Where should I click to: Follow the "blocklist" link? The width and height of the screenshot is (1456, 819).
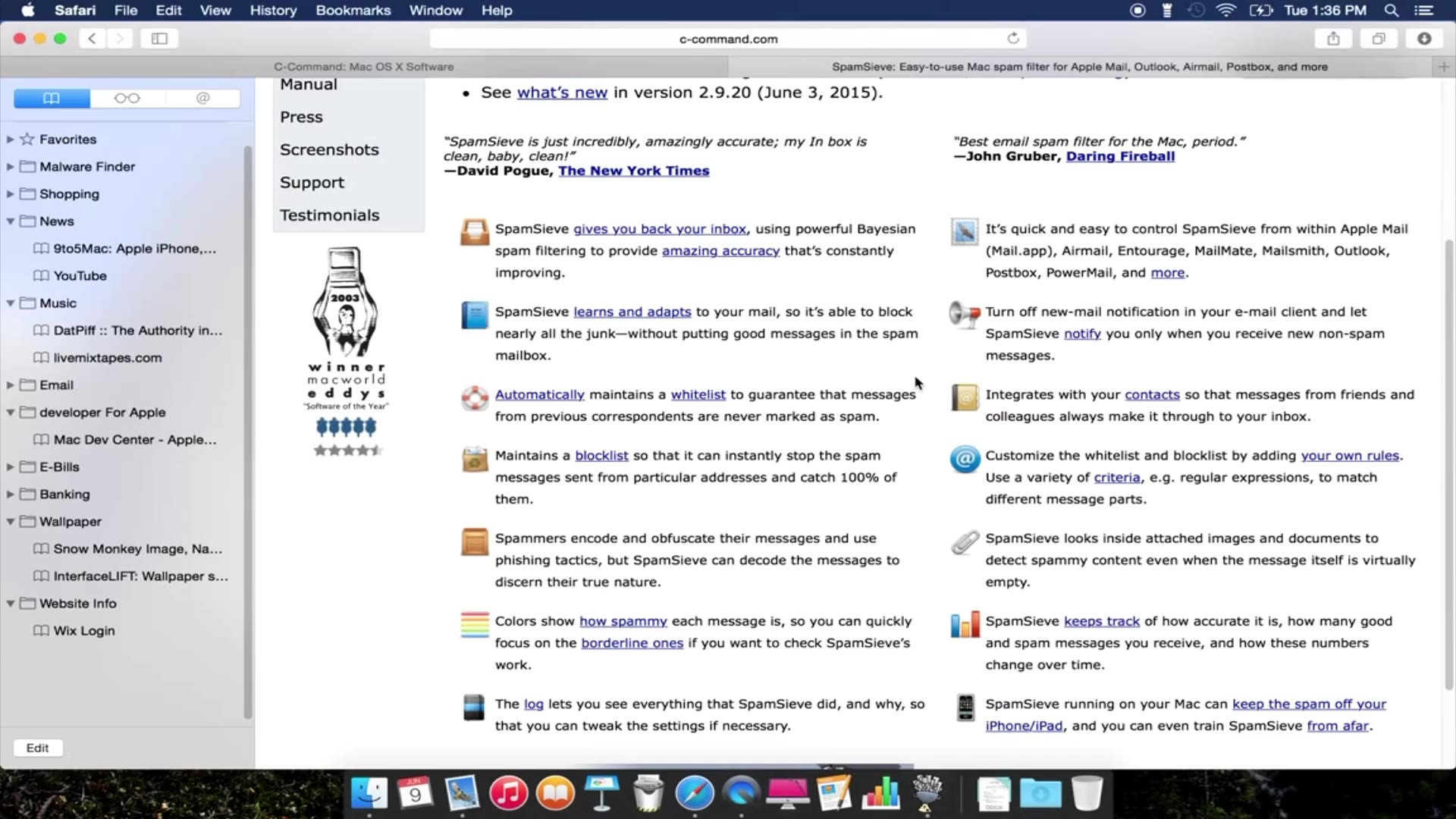601,456
